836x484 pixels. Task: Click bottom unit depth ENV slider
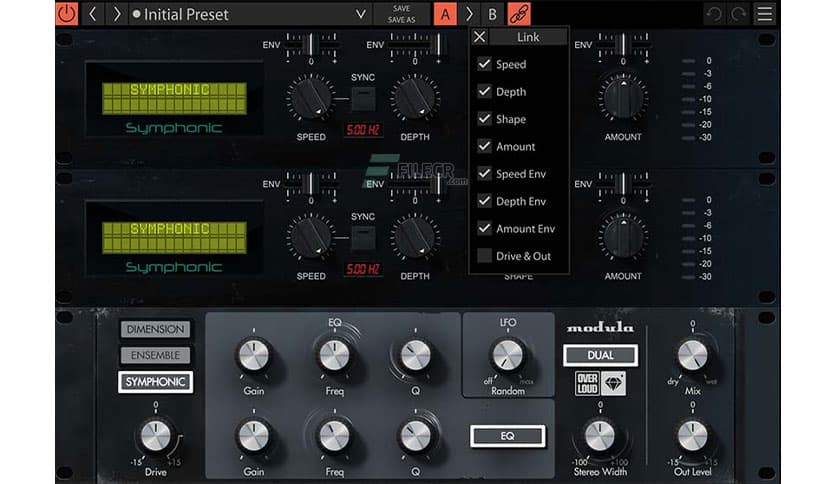[415, 184]
